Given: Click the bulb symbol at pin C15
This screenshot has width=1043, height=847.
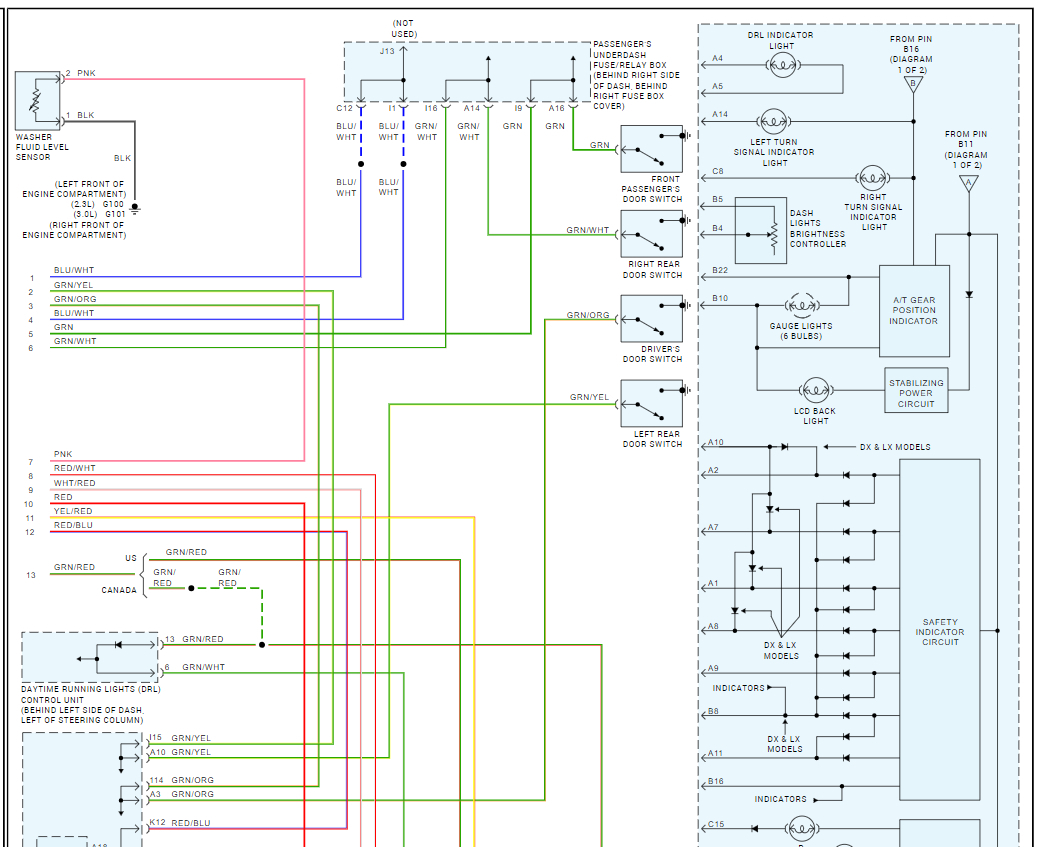Looking at the screenshot, I should coord(801,828).
